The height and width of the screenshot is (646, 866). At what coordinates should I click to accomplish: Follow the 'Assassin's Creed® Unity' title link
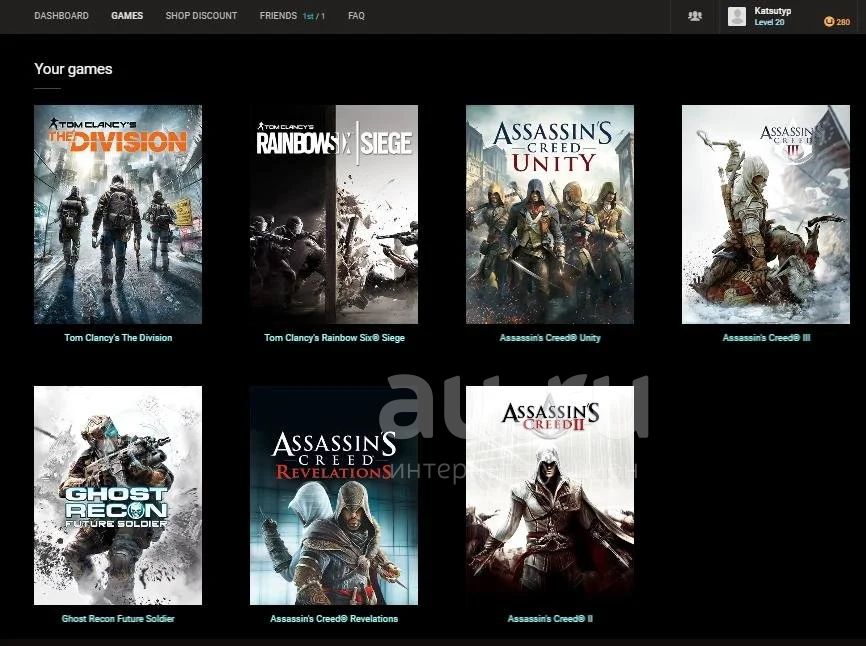[550, 338]
